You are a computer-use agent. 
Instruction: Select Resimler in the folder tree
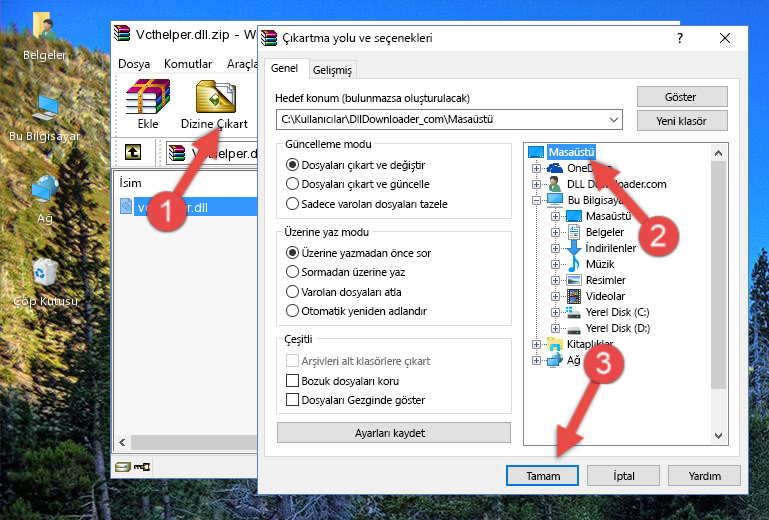606,280
